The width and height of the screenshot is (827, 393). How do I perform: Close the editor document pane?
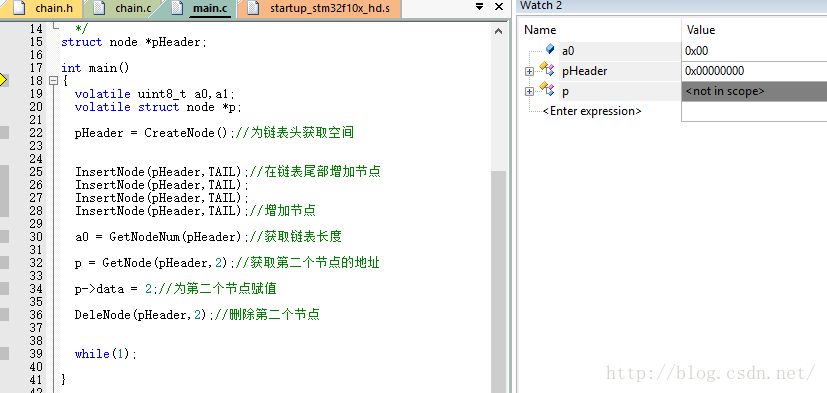[x=498, y=7]
